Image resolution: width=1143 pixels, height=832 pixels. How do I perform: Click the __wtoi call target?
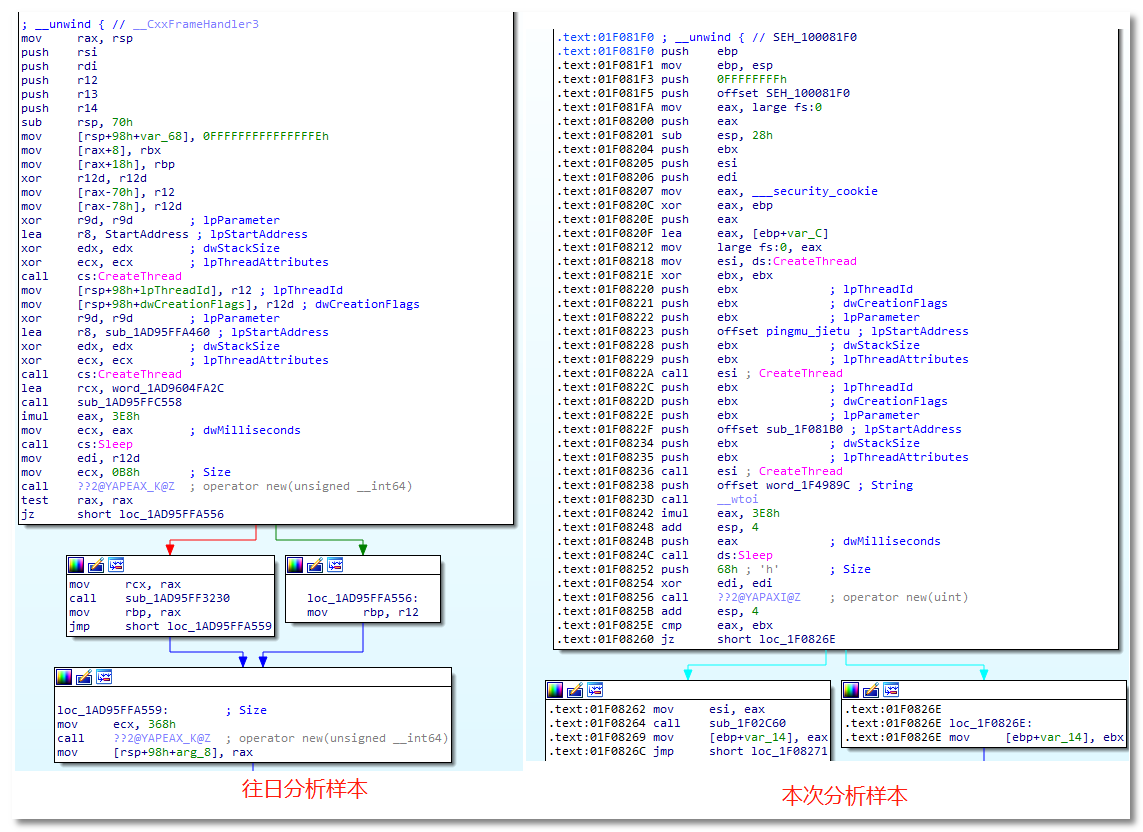pos(737,499)
